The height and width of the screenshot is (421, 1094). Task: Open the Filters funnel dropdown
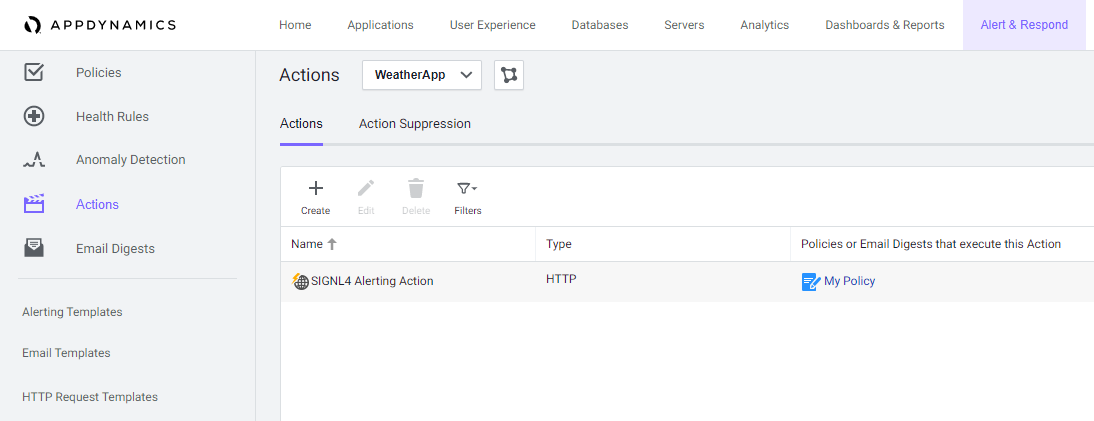pyautogui.click(x=467, y=188)
